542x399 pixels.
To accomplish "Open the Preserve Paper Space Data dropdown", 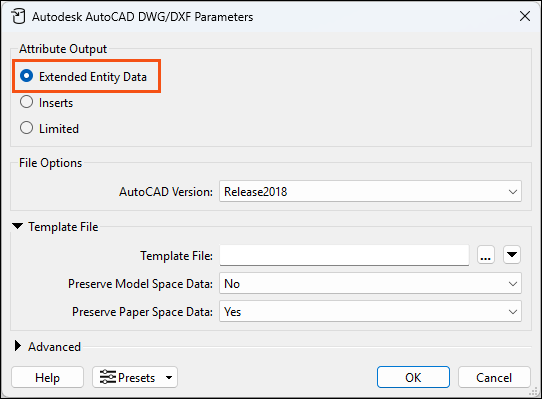I will pyautogui.click(x=370, y=312).
